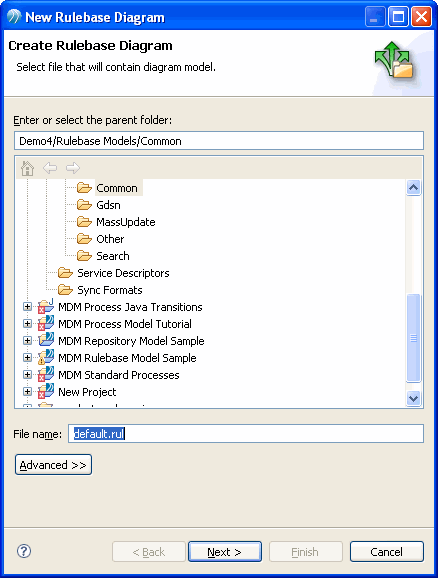This screenshot has height=578, width=438.
Task: Click the Next button
Action: click(225, 552)
